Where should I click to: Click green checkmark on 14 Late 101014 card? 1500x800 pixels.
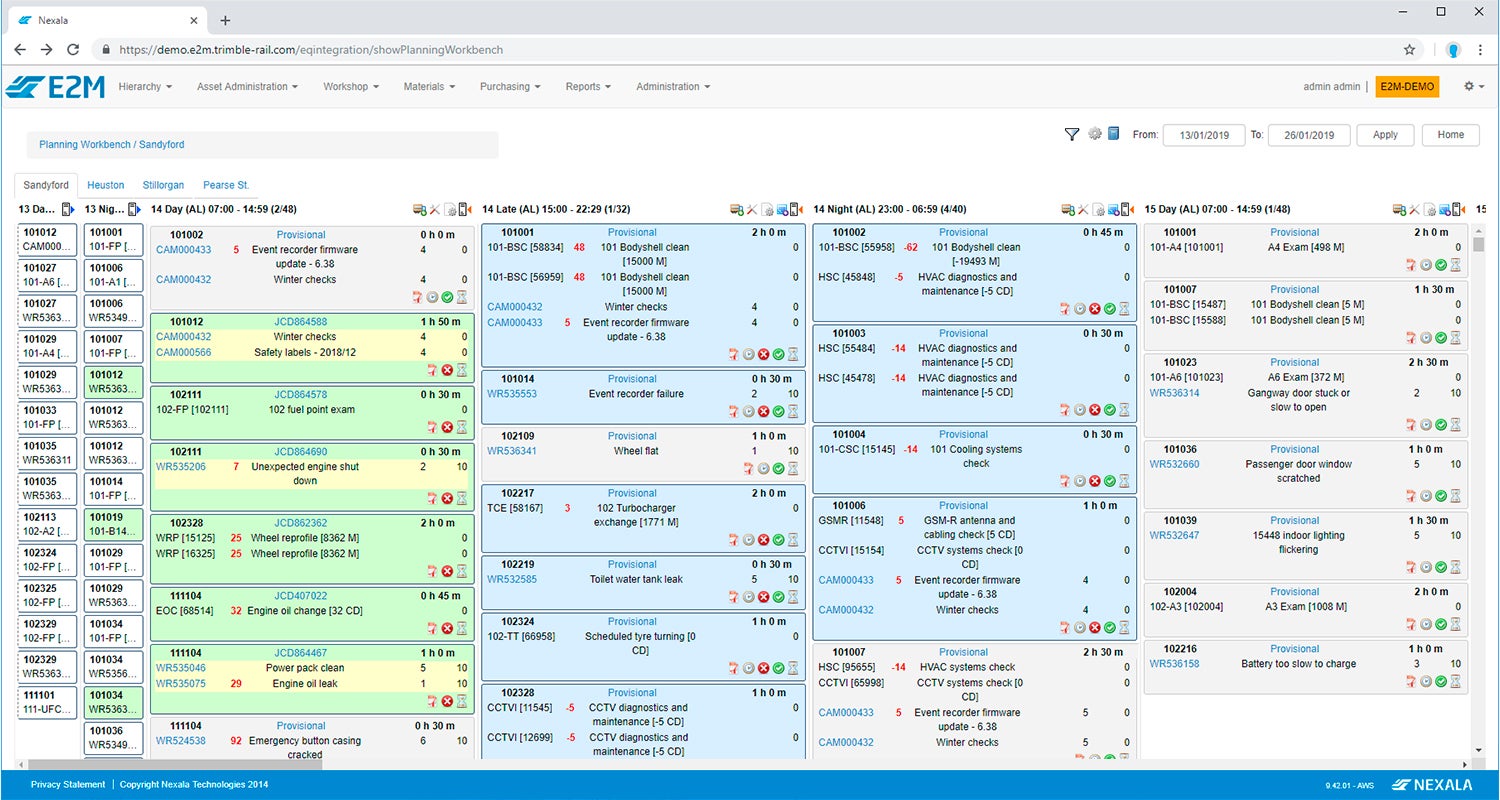778,411
